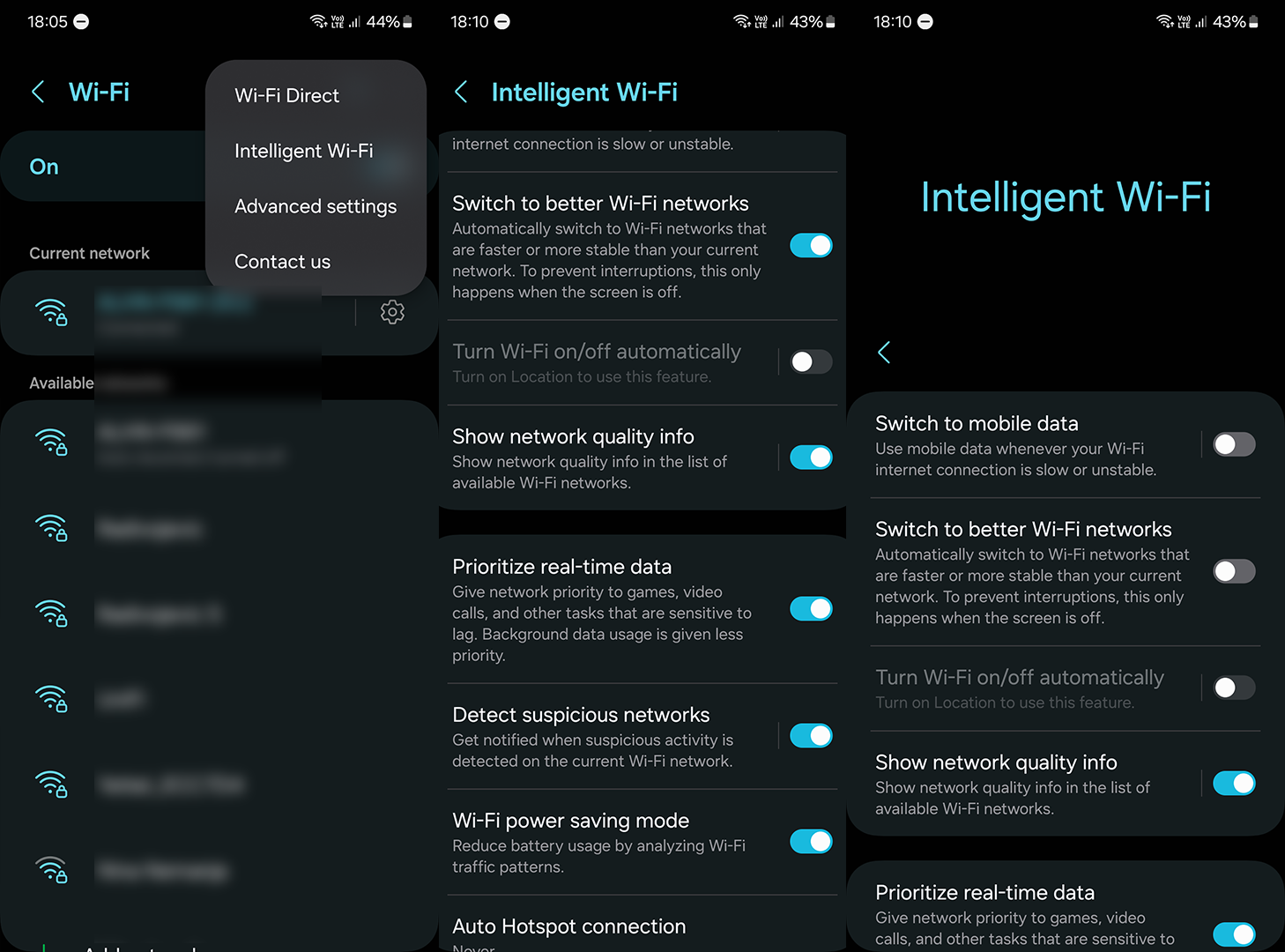Viewport: 1285px width, 952px height.
Task: Select Wi-Fi Direct from the menu
Action: coord(287,95)
